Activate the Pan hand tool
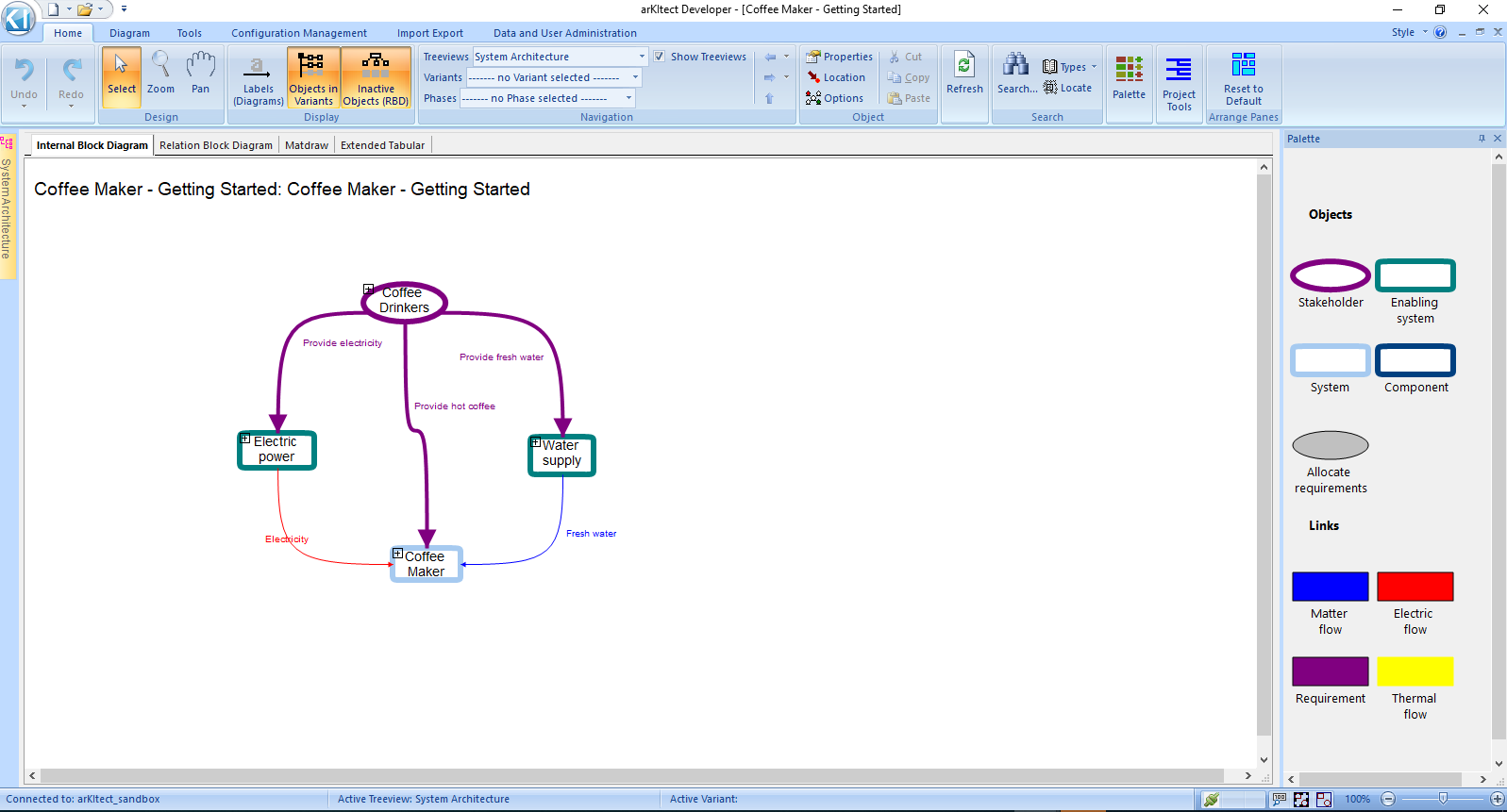This screenshot has height=812, width=1507. coord(200,74)
